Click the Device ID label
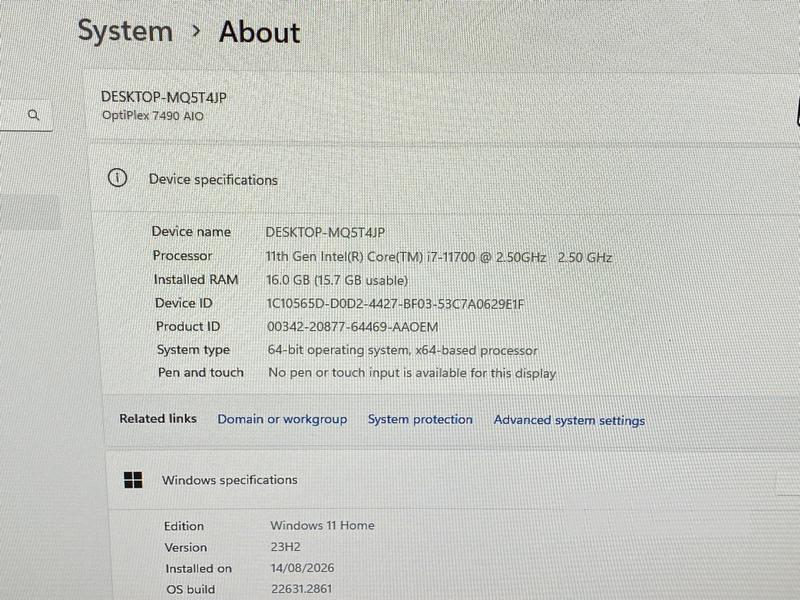The width and height of the screenshot is (800, 600). 184,303
